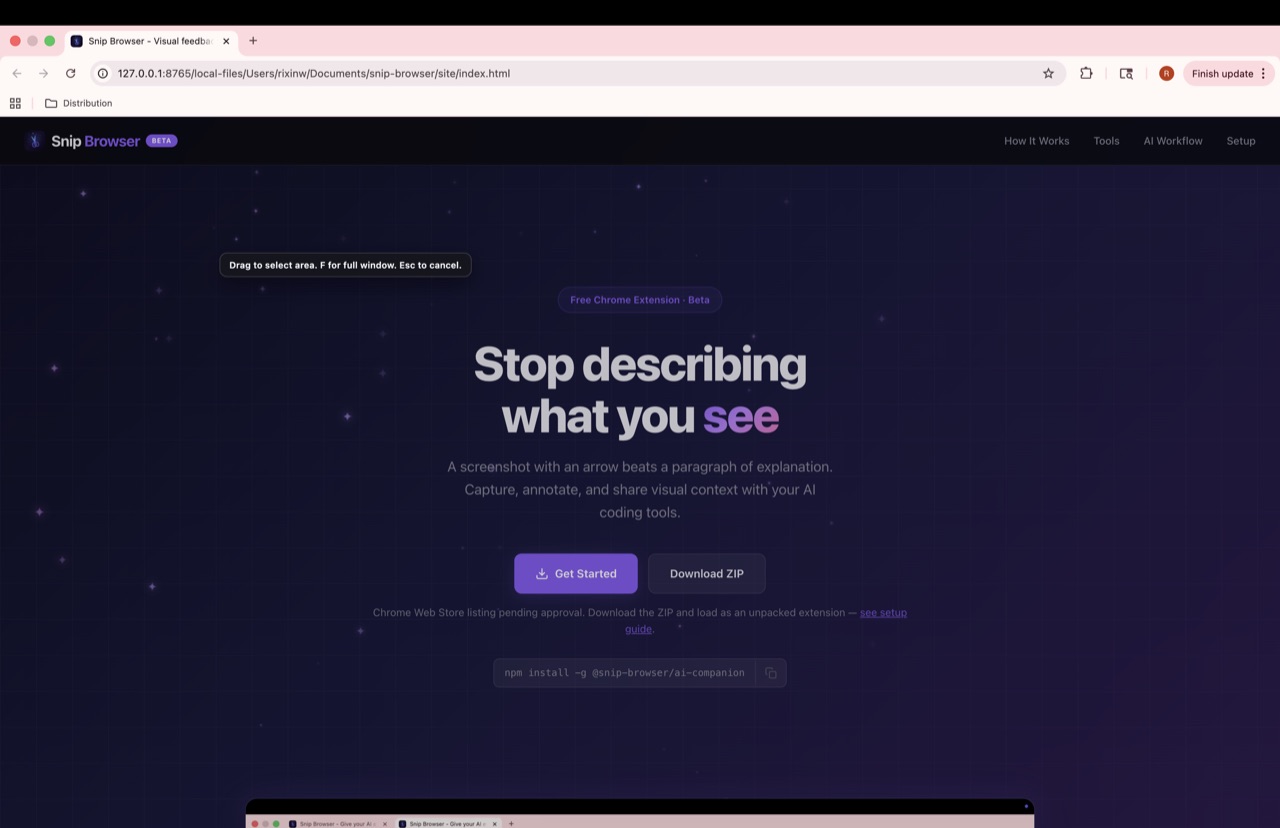Viewport: 1280px width, 828px height.
Task: Open the AI Workflow nav link
Action: coord(1173,141)
